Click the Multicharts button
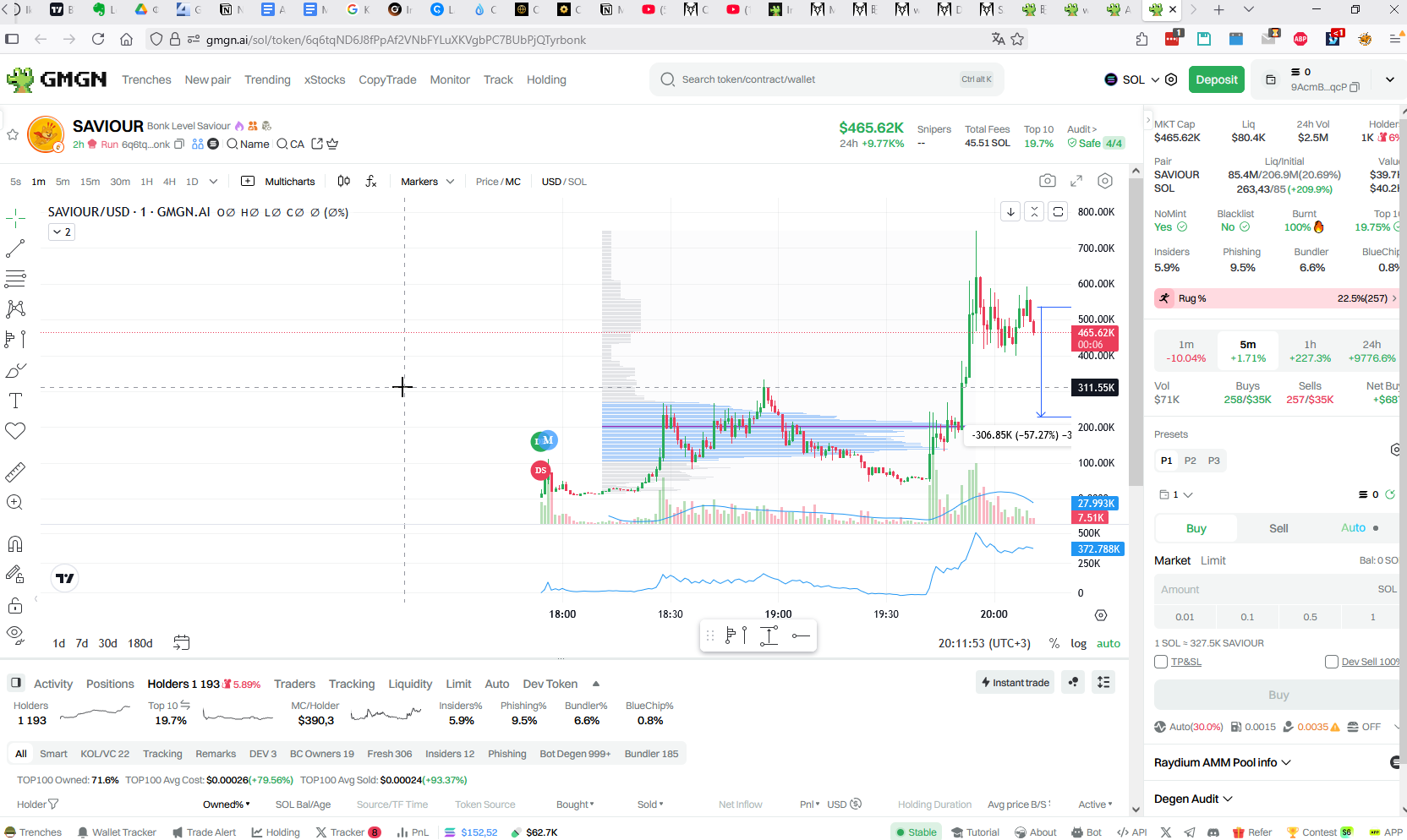1407x840 pixels. (278, 182)
